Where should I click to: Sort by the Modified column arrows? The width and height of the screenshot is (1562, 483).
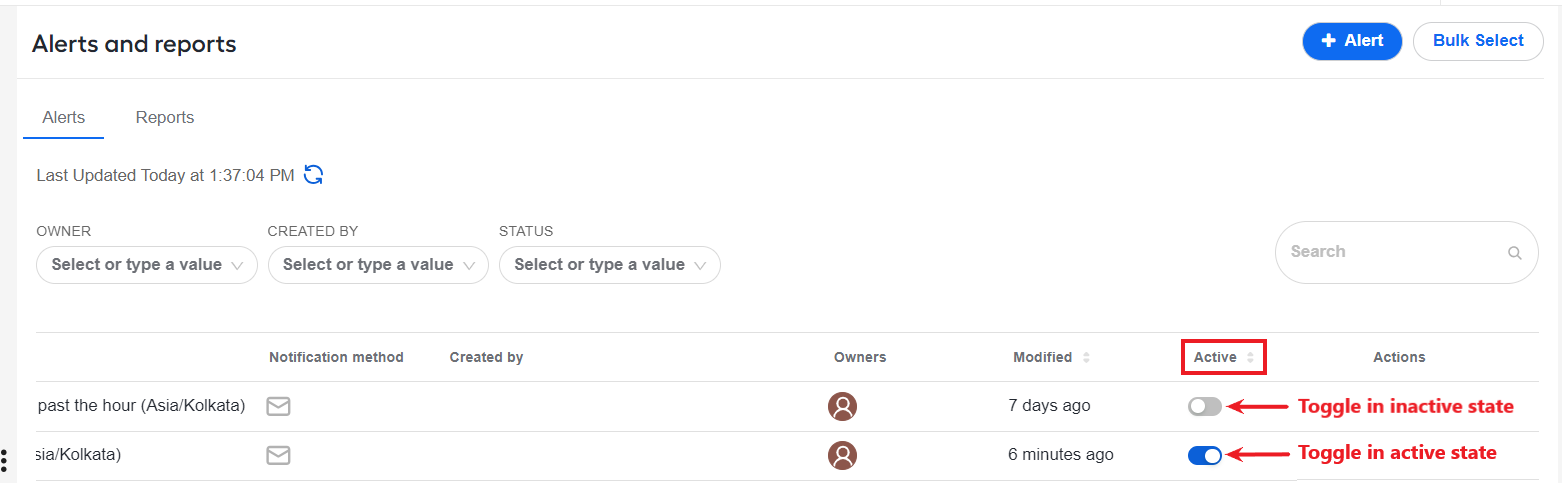(1086, 357)
